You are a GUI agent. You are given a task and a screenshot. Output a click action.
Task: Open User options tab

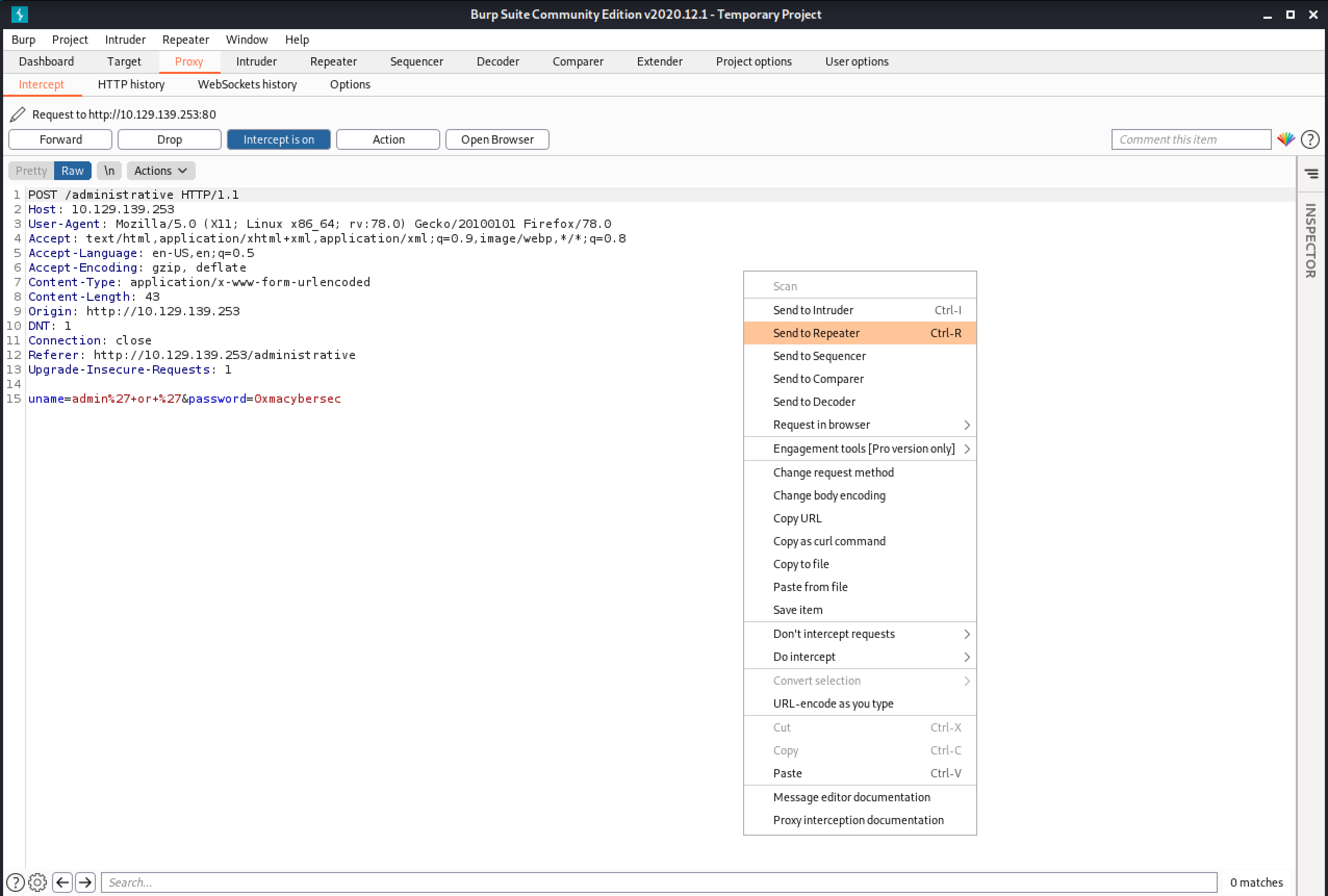pos(857,61)
